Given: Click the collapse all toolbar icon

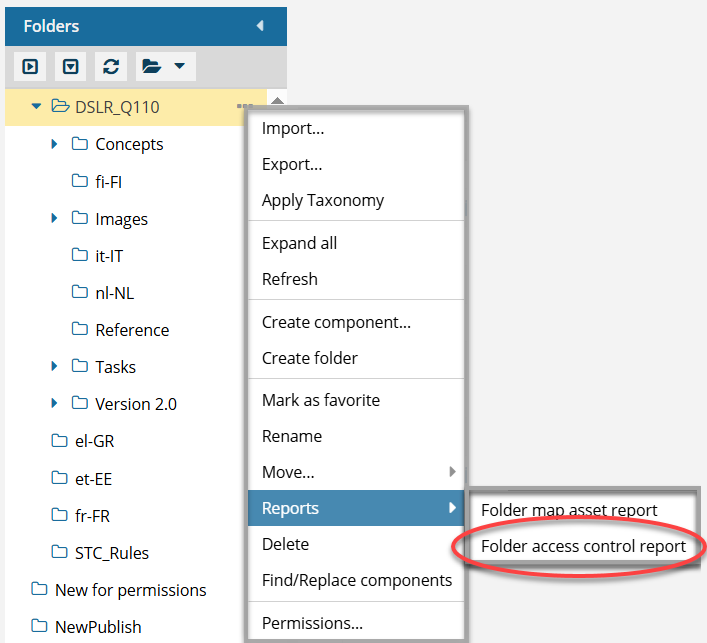Looking at the screenshot, I should 70,67.
